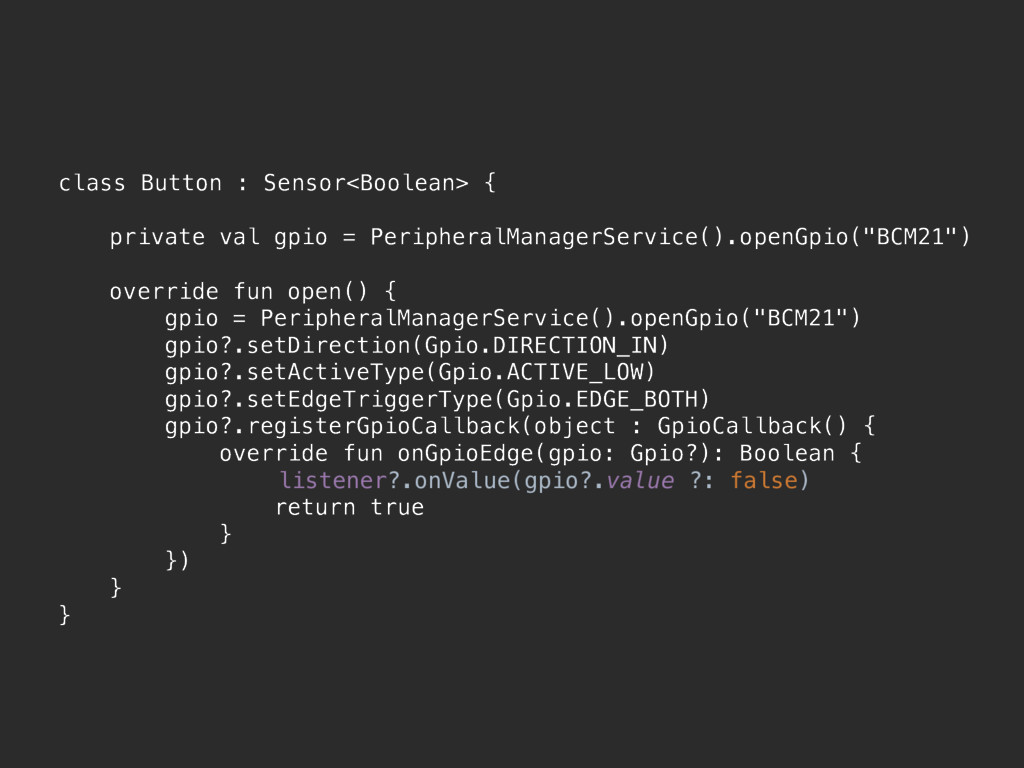Viewport: 1024px width, 768px height.
Task: Click onGpioEdge function name
Action: pos(465,453)
